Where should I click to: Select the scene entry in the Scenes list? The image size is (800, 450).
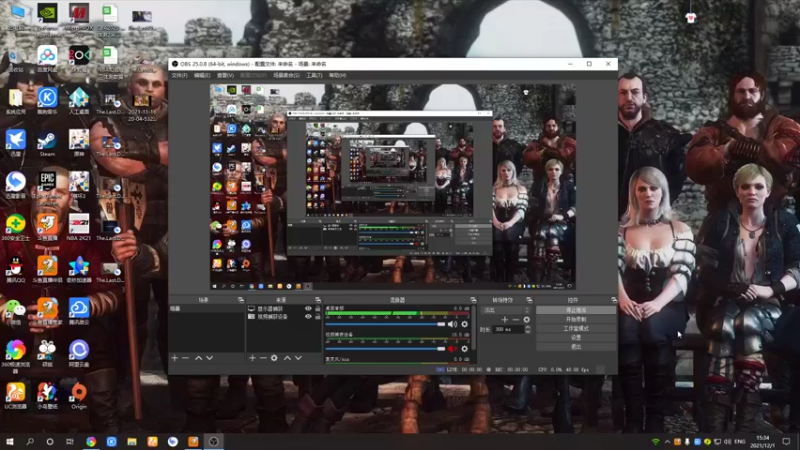(207, 309)
